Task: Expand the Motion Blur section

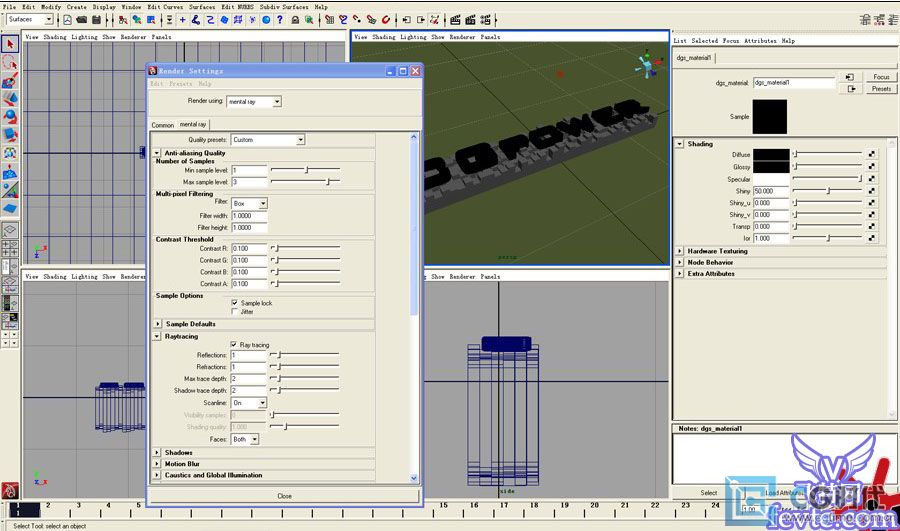Action: [x=157, y=464]
